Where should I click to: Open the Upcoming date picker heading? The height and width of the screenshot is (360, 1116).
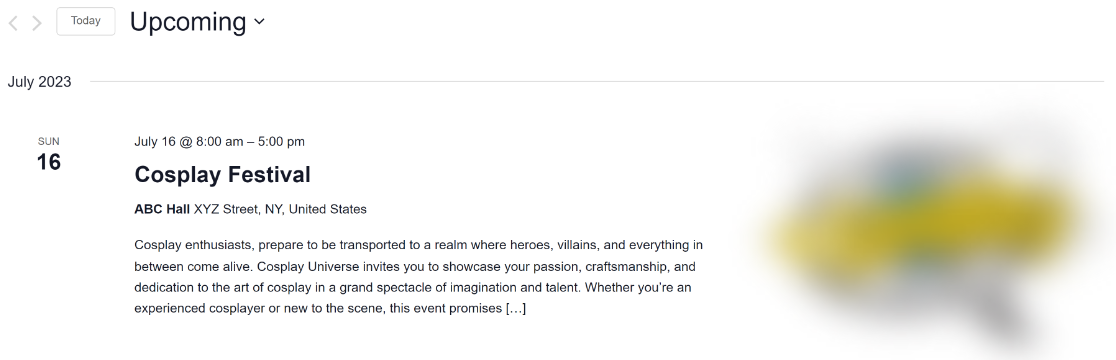(x=197, y=22)
